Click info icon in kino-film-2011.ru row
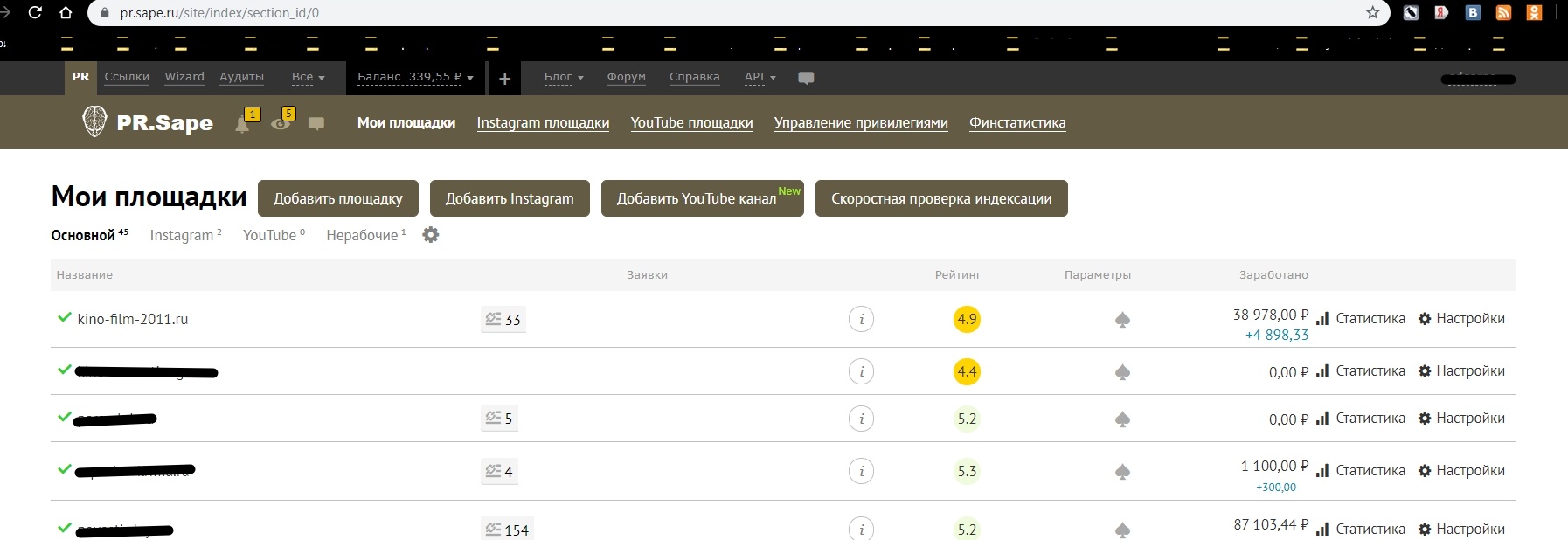 (861, 319)
